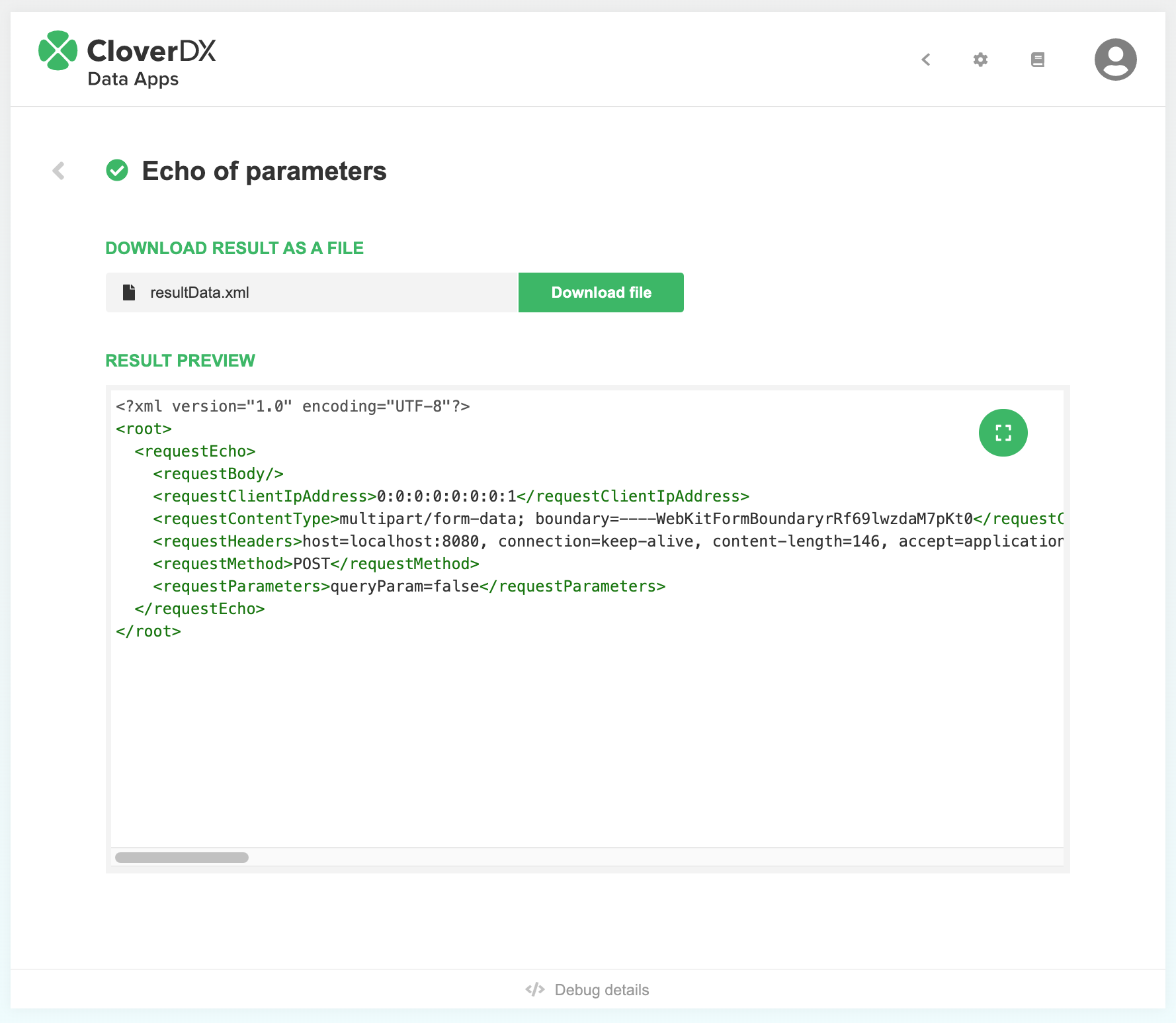The width and height of the screenshot is (1176, 1023).
Task: Expand the result preview to fullscreen
Action: (x=1003, y=433)
